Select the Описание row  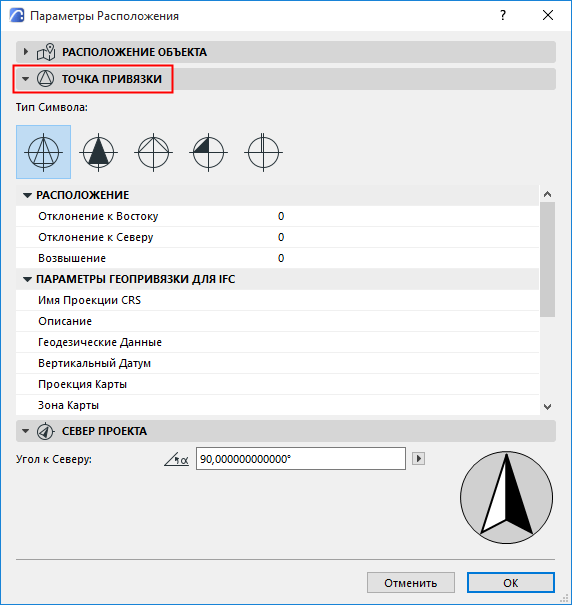tap(278, 321)
